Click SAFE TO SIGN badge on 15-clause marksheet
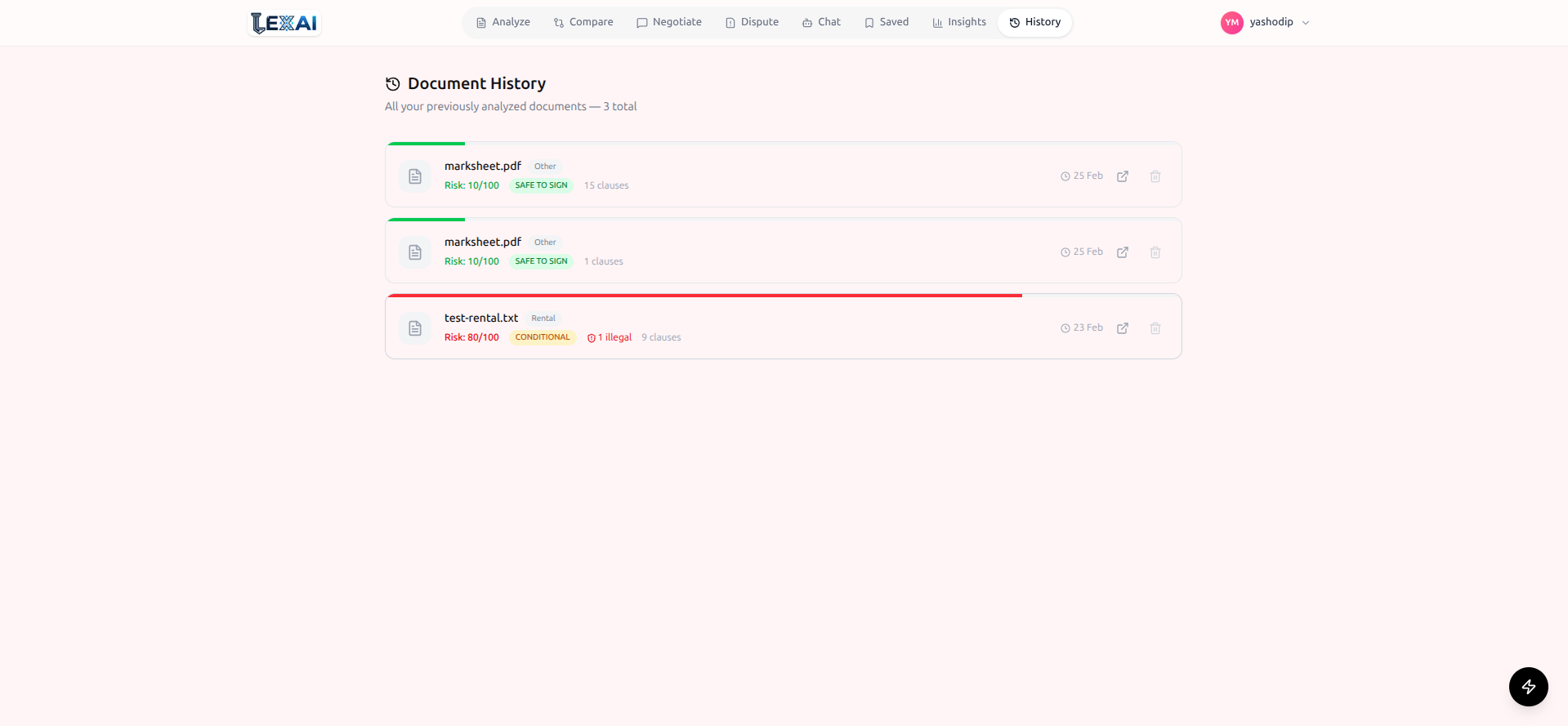The image size is (1568, 726). pos(542,185)
